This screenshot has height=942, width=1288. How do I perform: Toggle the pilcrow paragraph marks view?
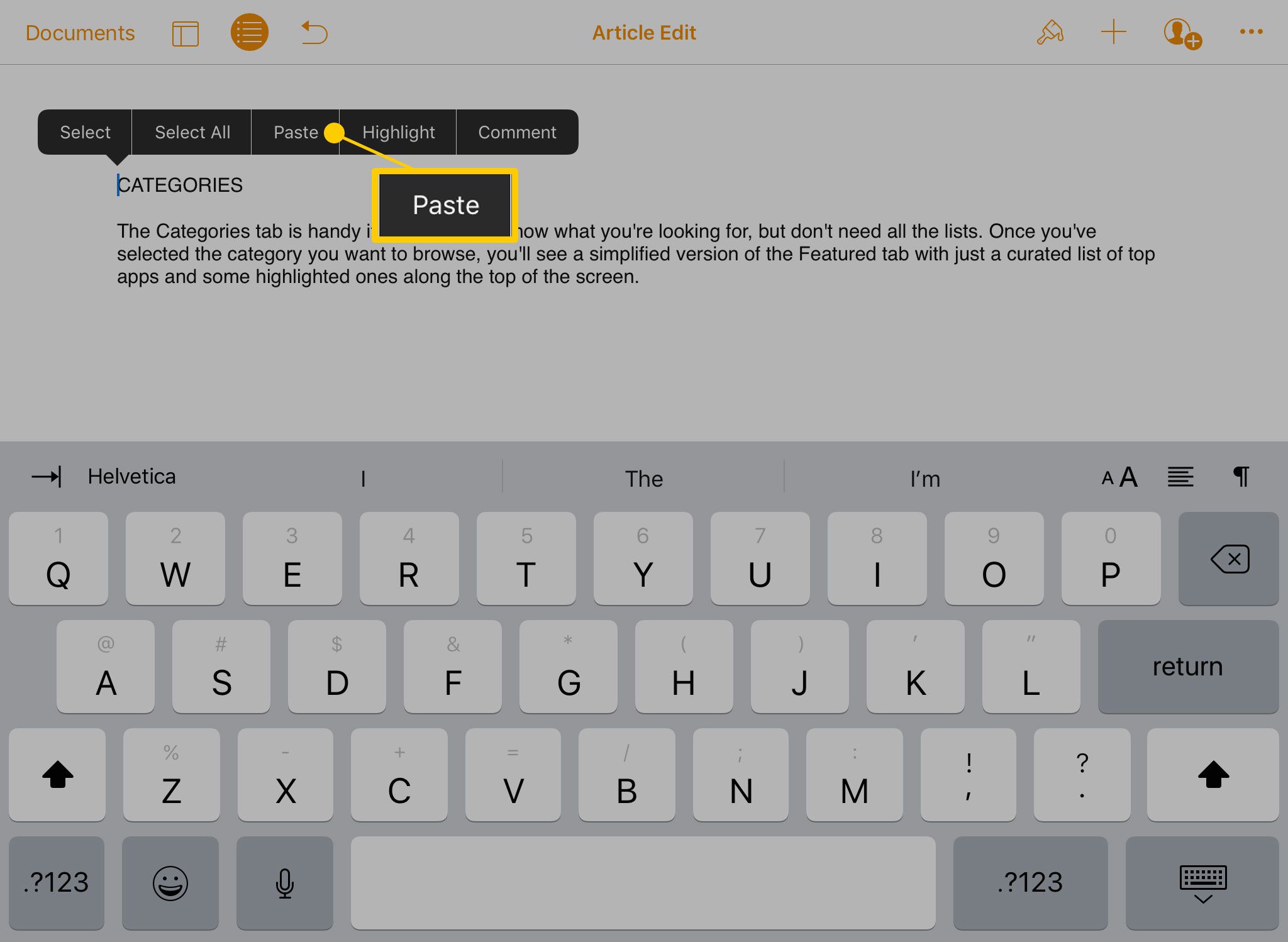pos(1243,476)
